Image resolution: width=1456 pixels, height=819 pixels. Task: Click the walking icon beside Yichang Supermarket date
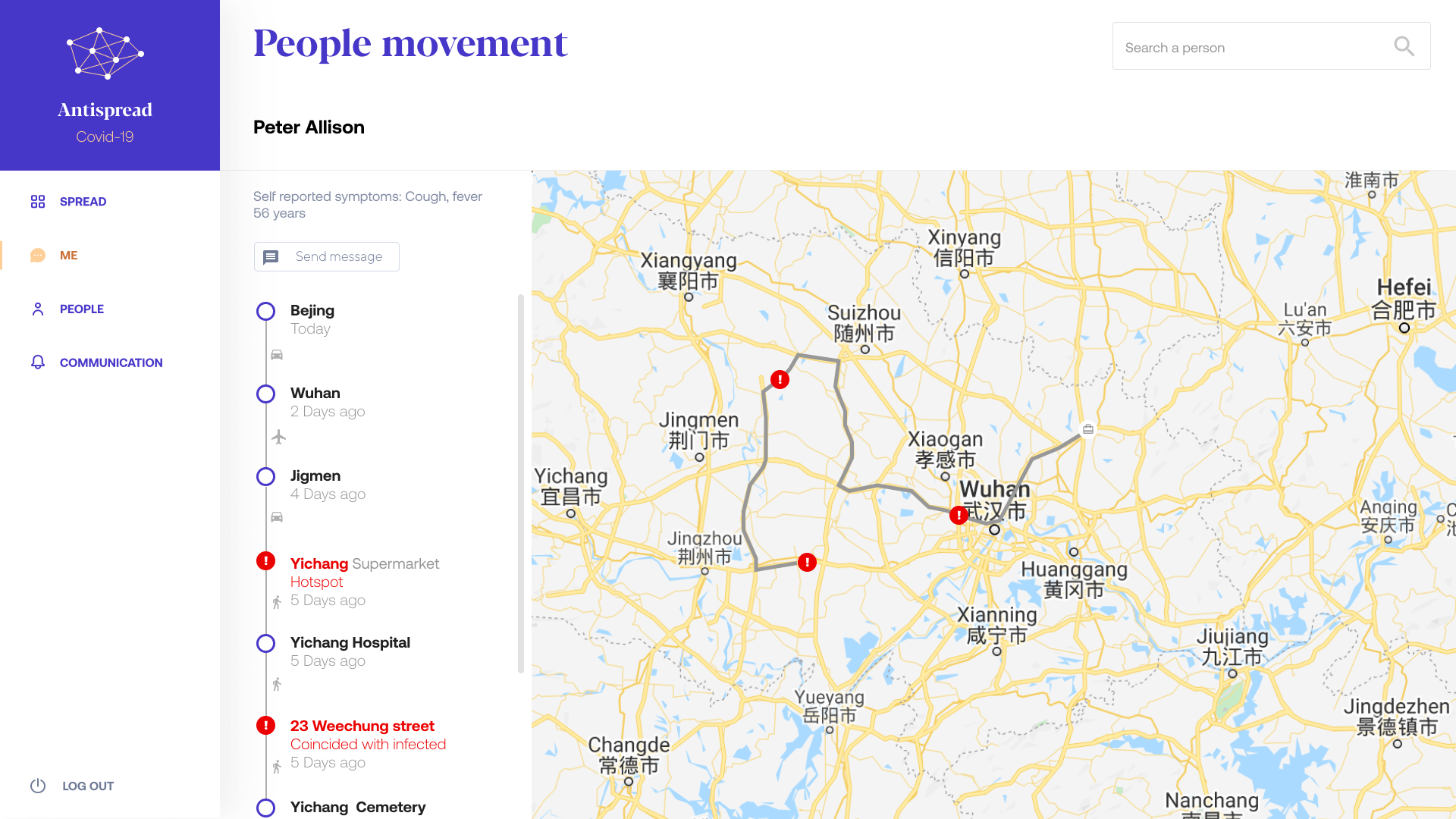(x=277, y=602)
